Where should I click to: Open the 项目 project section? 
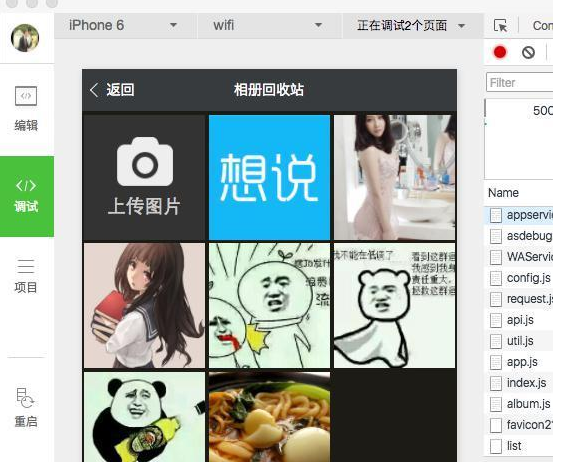(x=26, y=275)
